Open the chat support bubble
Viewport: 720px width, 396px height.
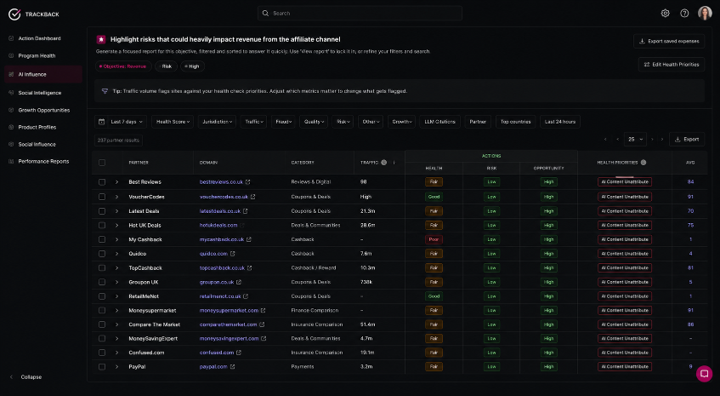pos(704,373)
